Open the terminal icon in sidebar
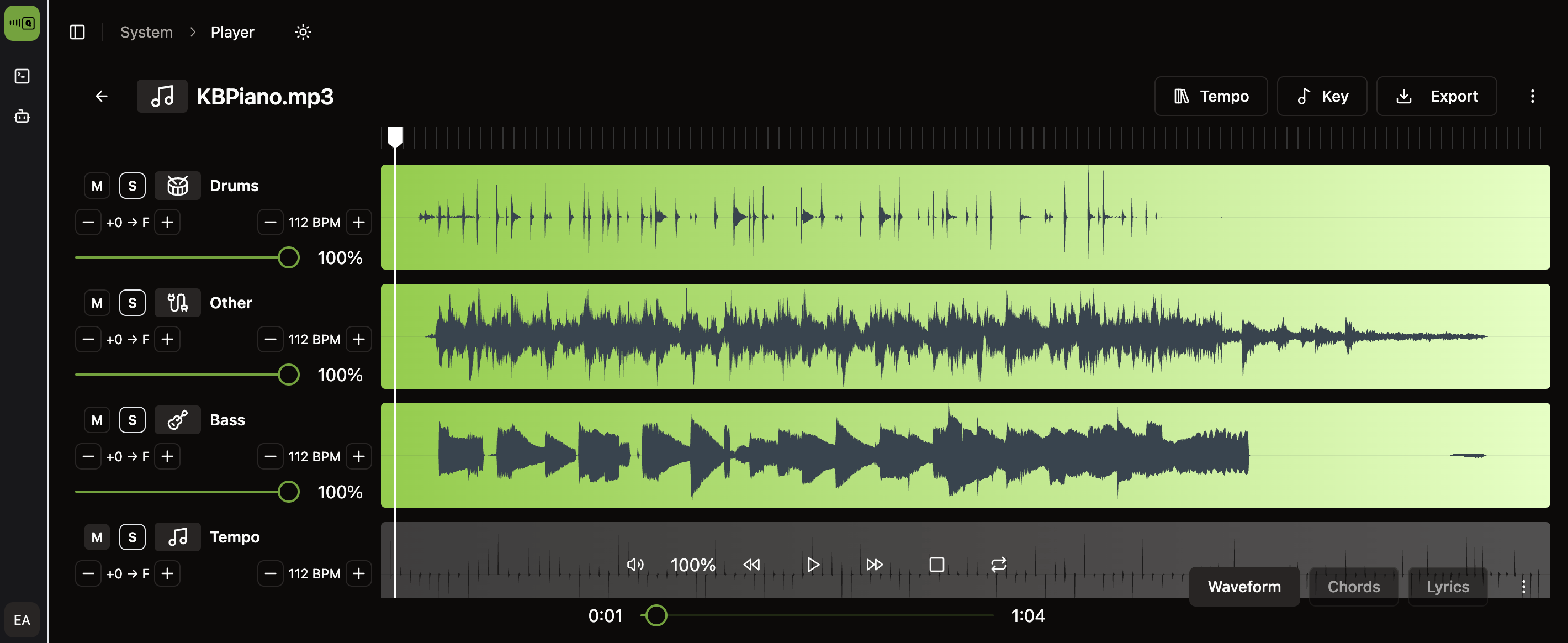Viewport: 1568px width, 643px height. 22,76
